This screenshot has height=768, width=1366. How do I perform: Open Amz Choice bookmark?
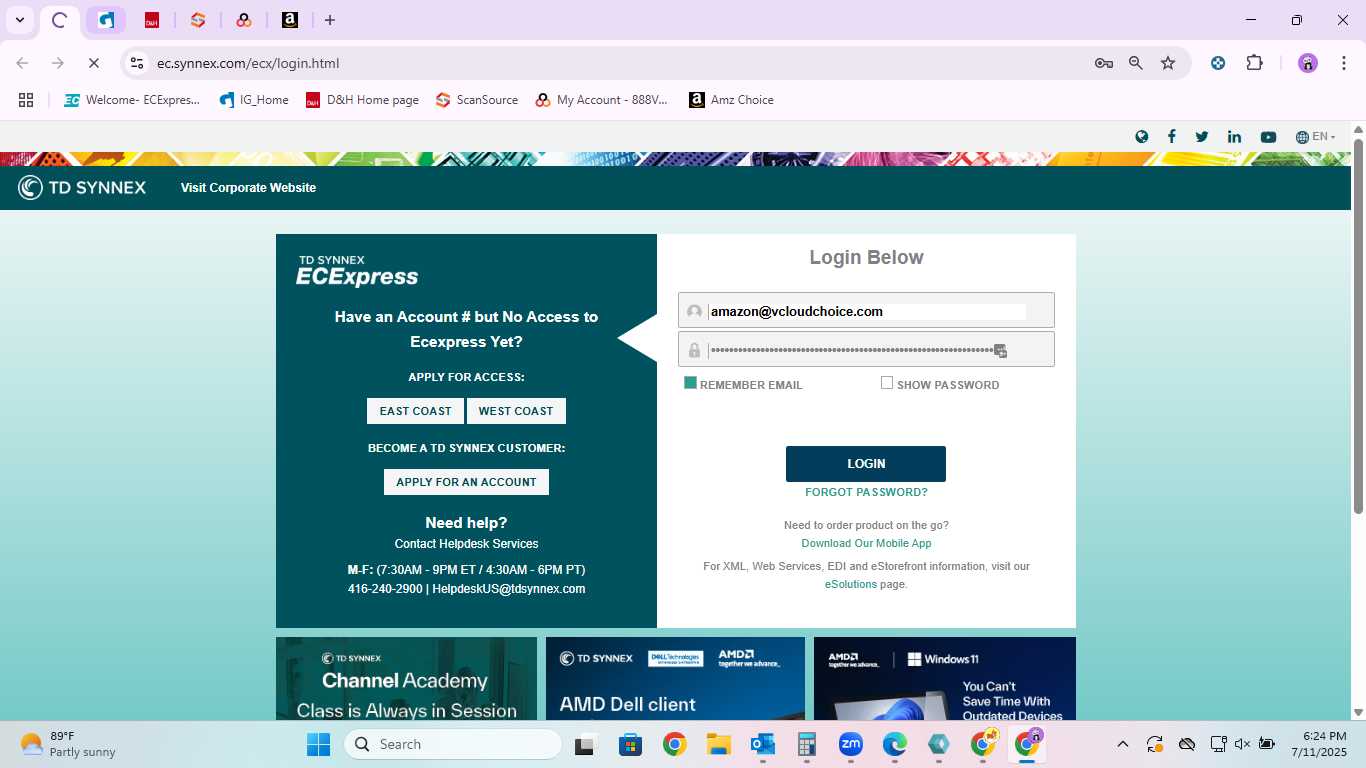click(731, 100)
